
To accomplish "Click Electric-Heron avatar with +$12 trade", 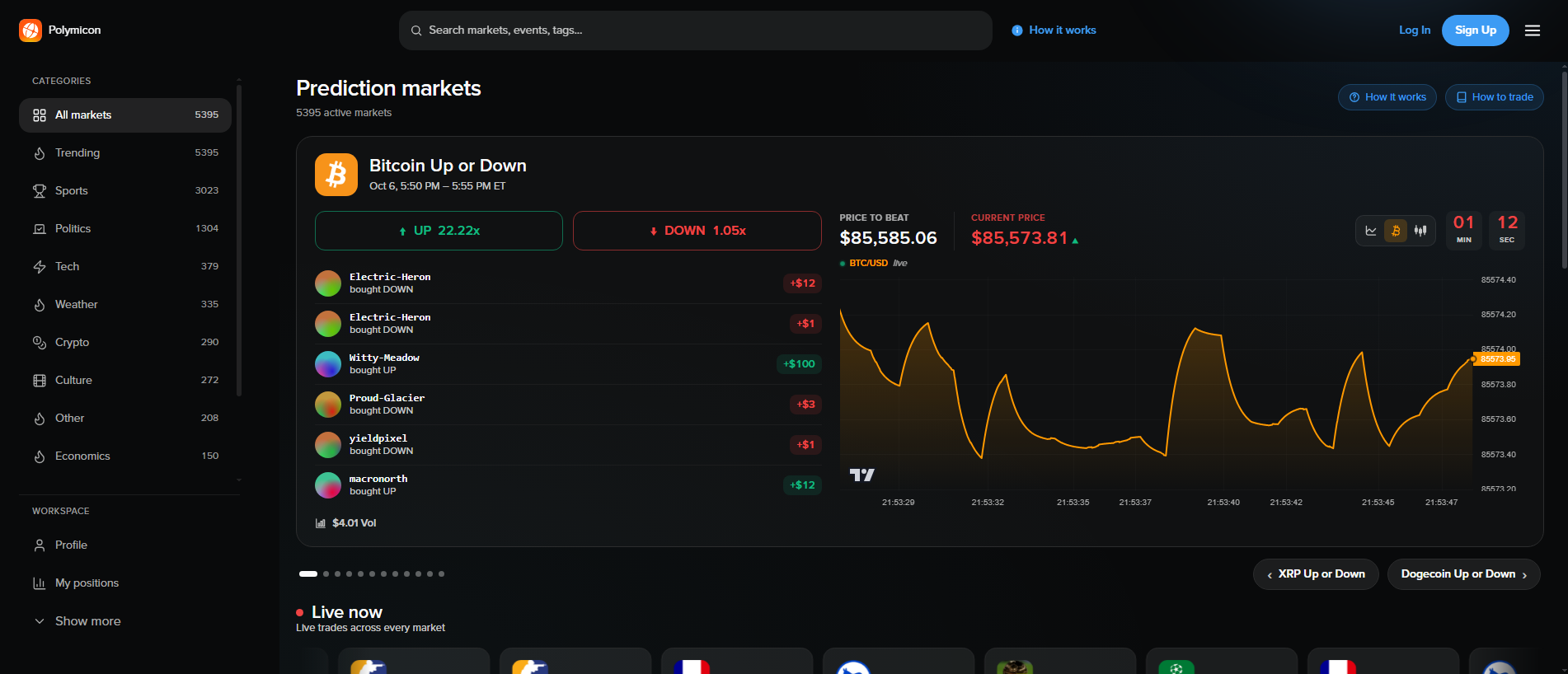I will pyautogui.click(x=328, y=283).
